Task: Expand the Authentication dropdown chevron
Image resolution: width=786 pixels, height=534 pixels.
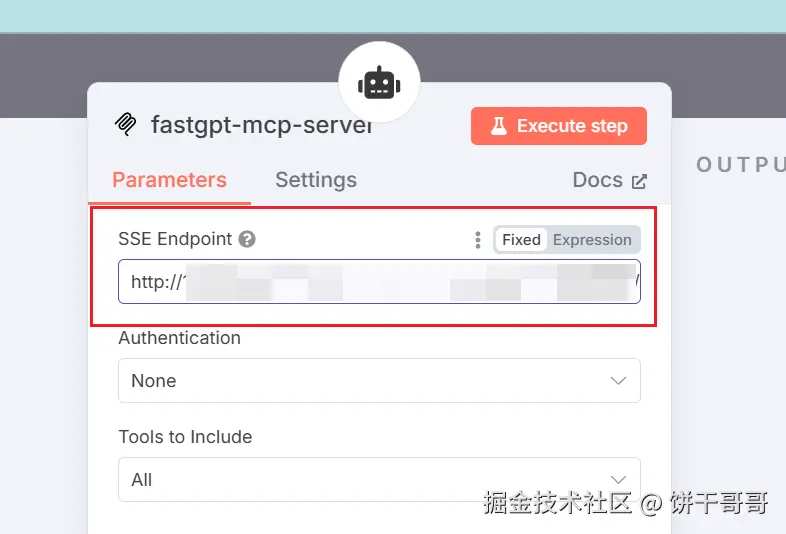Action: (619, 381)
